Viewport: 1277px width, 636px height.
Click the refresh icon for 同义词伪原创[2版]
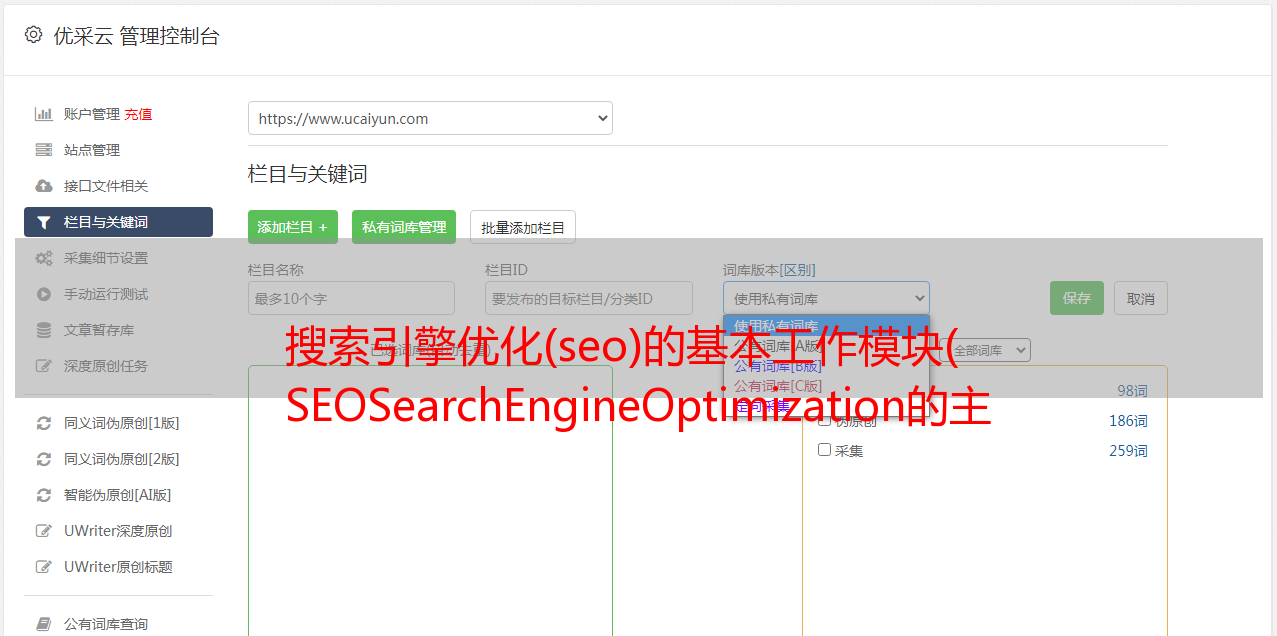[43, 459]
